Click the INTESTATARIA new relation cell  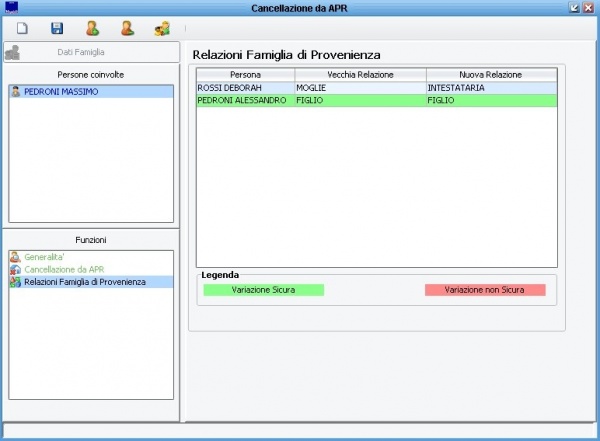pyautogui.click(x=492, y=88)
